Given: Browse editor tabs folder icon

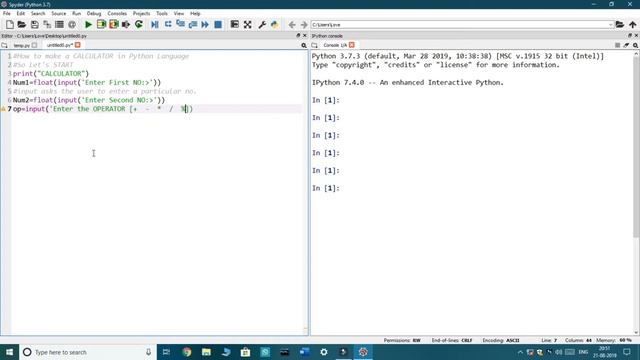Looking at the screenshot, I should [x=4, y=45].
